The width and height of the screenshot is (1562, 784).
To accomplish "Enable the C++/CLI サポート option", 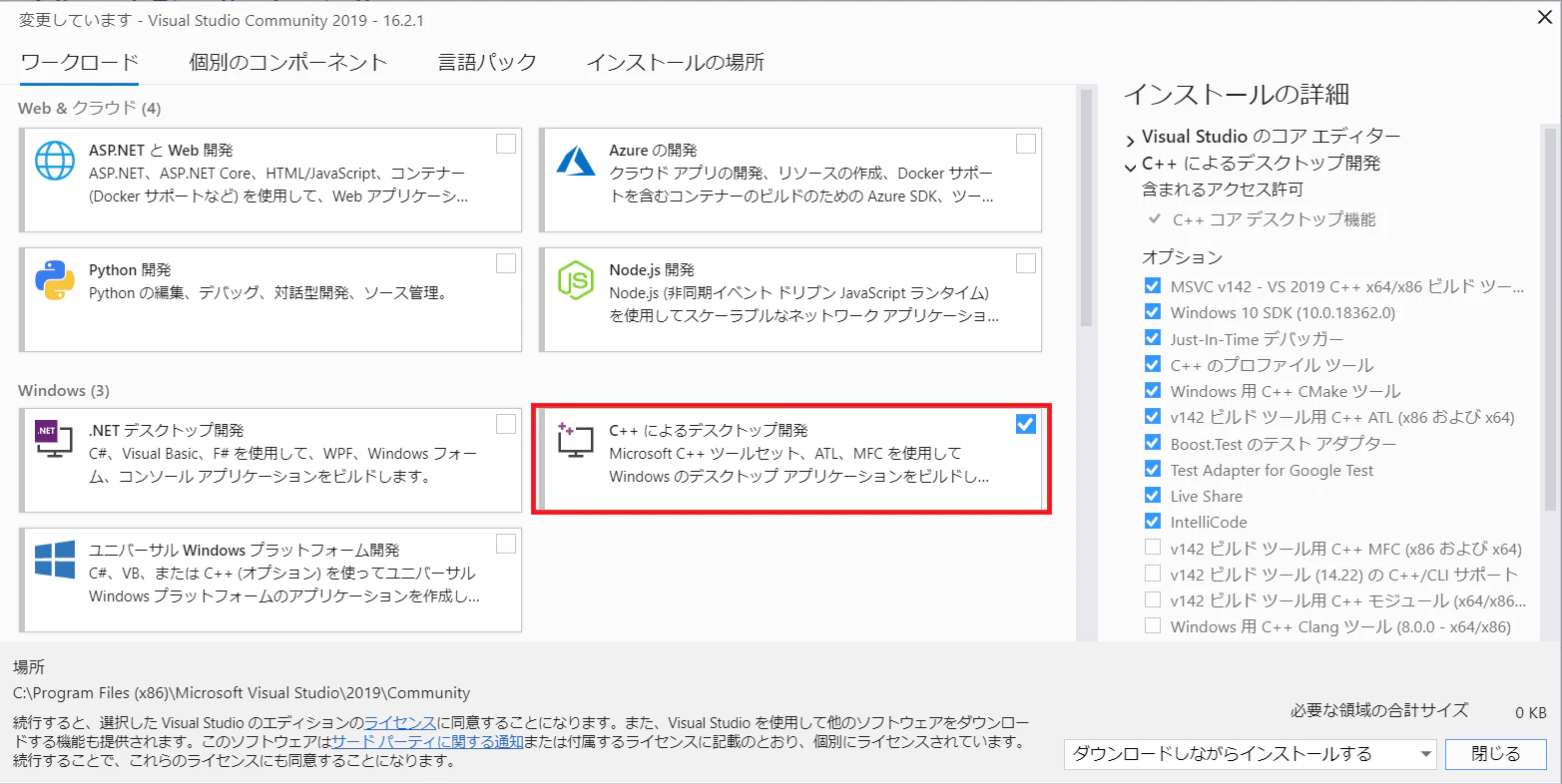I will click(x=1153, y=574).
